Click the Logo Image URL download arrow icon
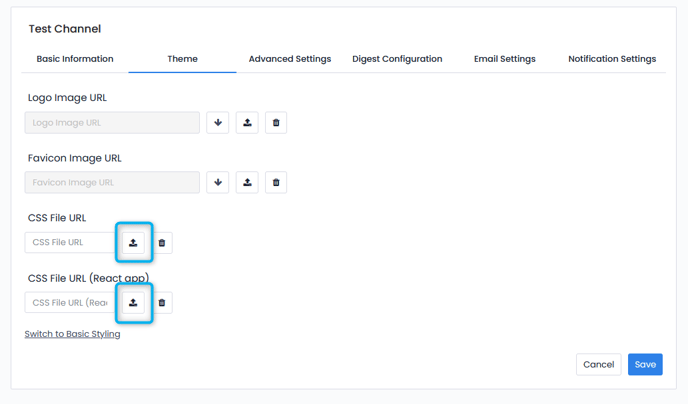Viewport: 688px width, 404px height. click(x=217, y=123)
